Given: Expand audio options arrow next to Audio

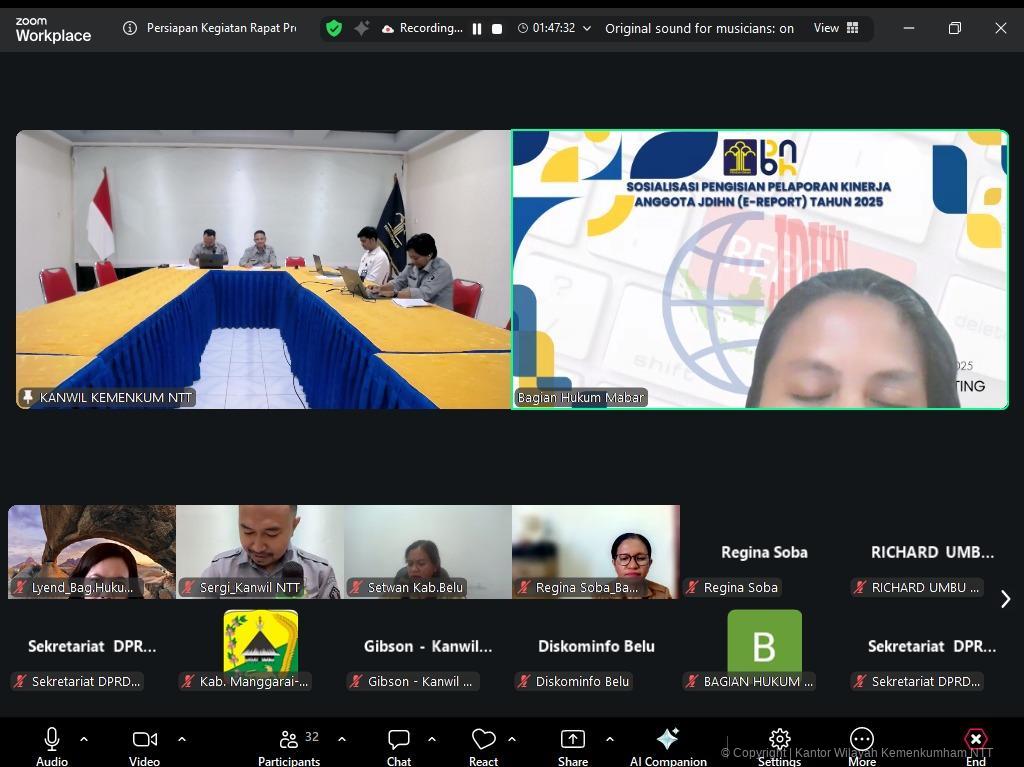Looking at the screenshot, I should (84, 739).
